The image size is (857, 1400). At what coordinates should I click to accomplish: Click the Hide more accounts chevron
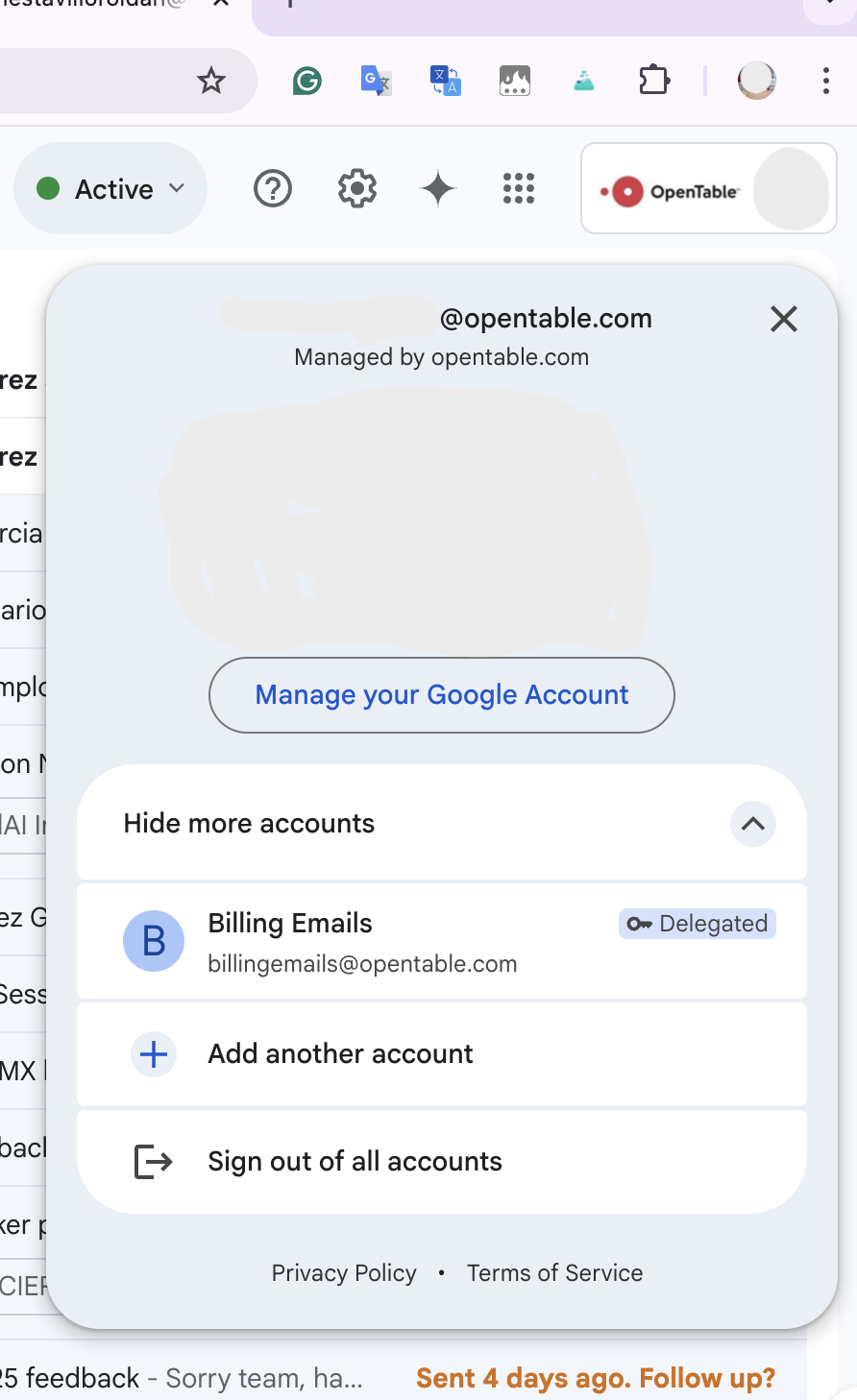tap(753, 824)
